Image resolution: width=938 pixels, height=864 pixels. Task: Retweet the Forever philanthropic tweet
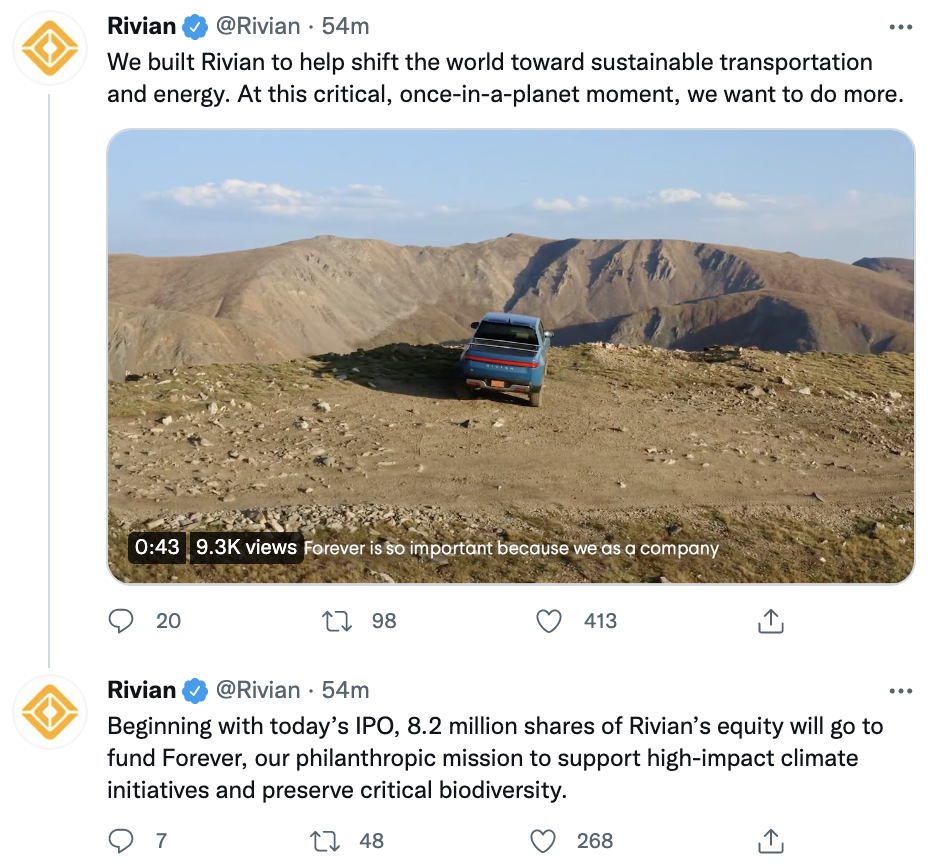pos(326,841)
